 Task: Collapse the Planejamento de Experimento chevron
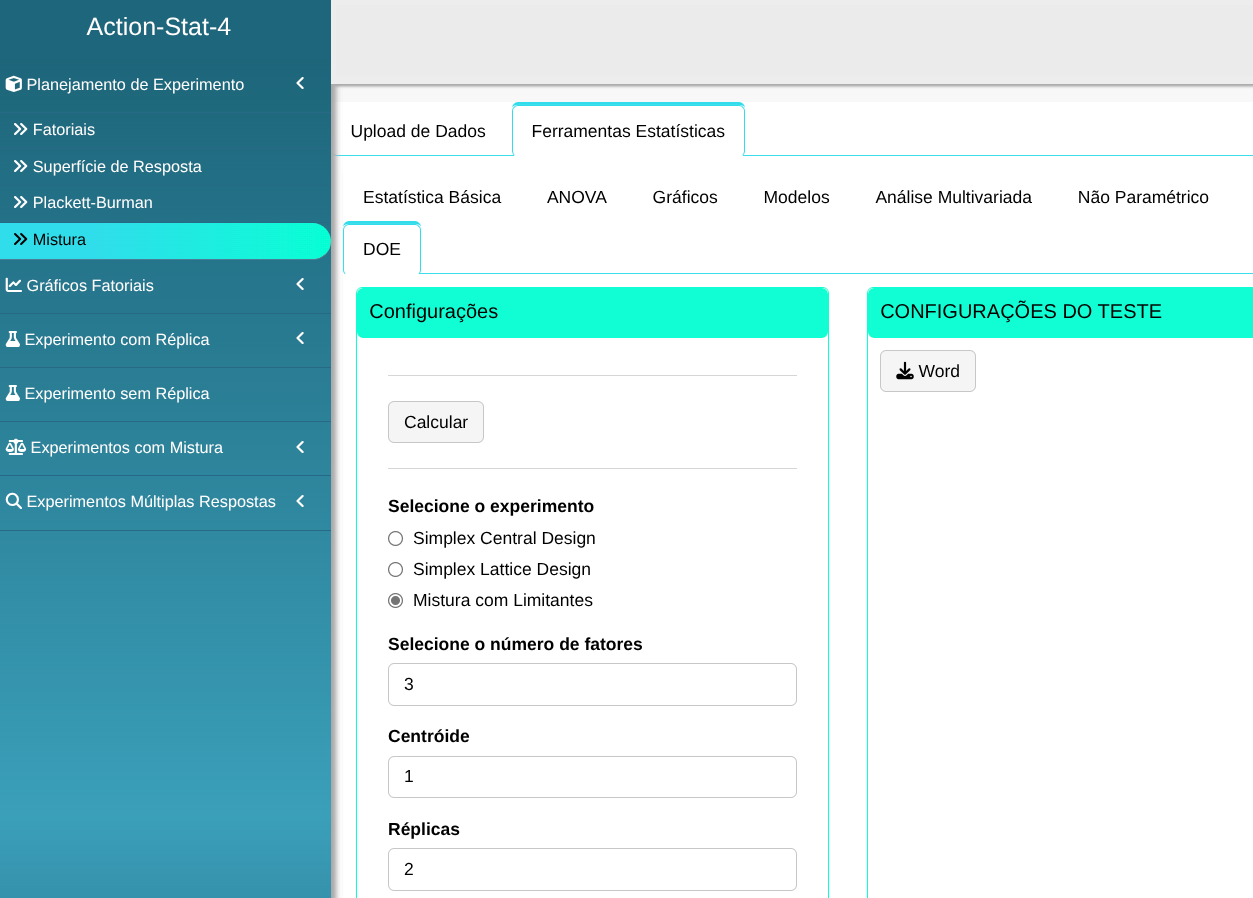[300, 84]
